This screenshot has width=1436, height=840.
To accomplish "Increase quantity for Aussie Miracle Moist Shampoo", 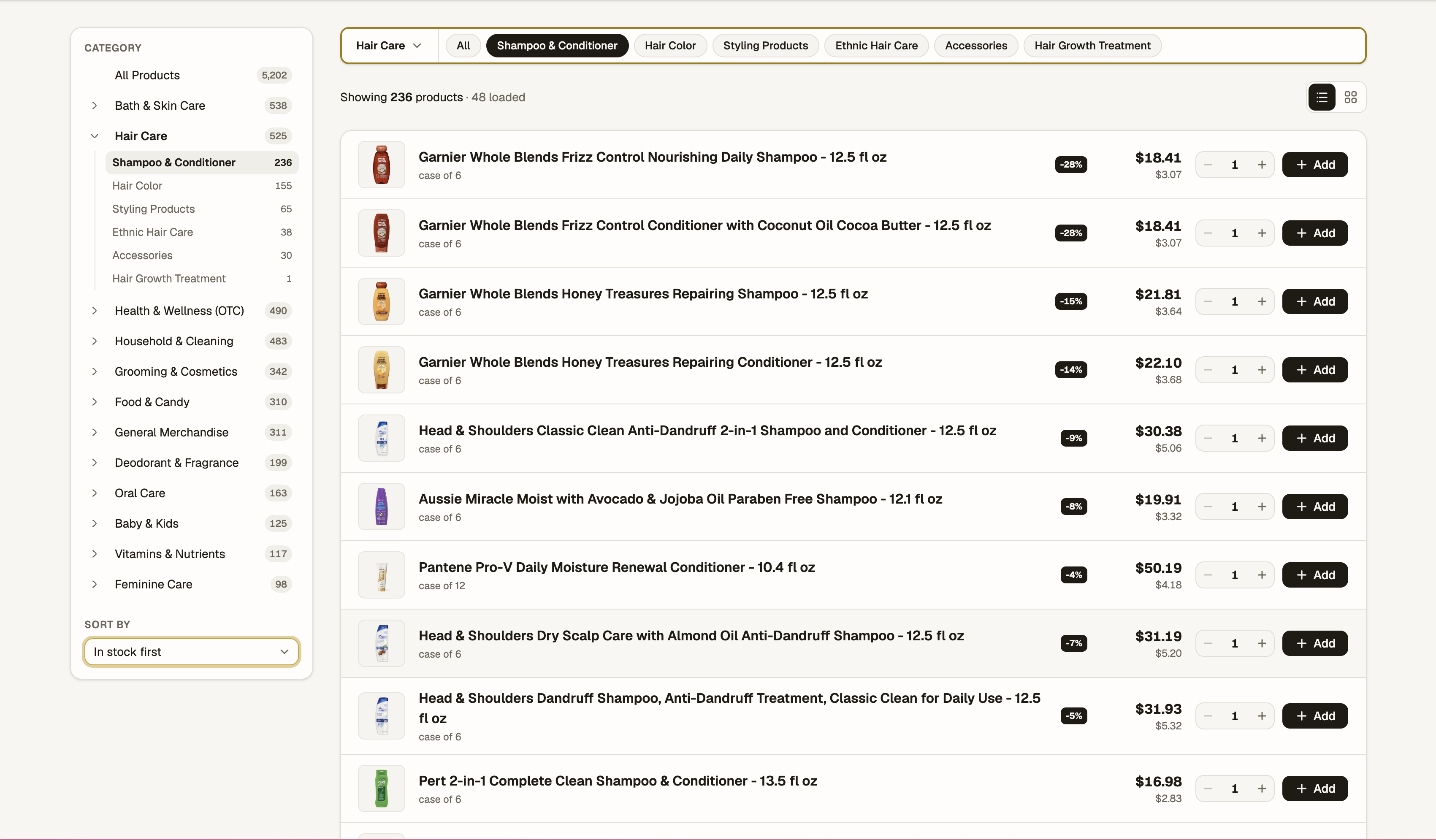I will (x=1262, y=507).
